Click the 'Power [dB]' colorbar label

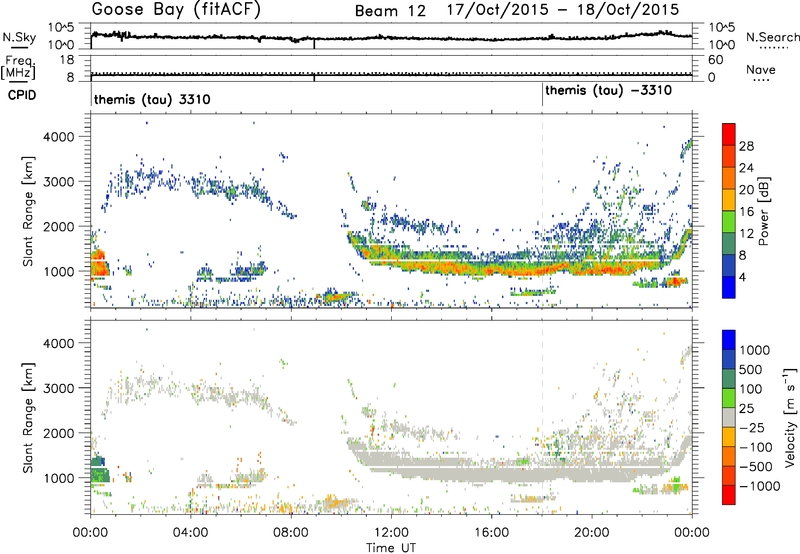pos(763,211)
